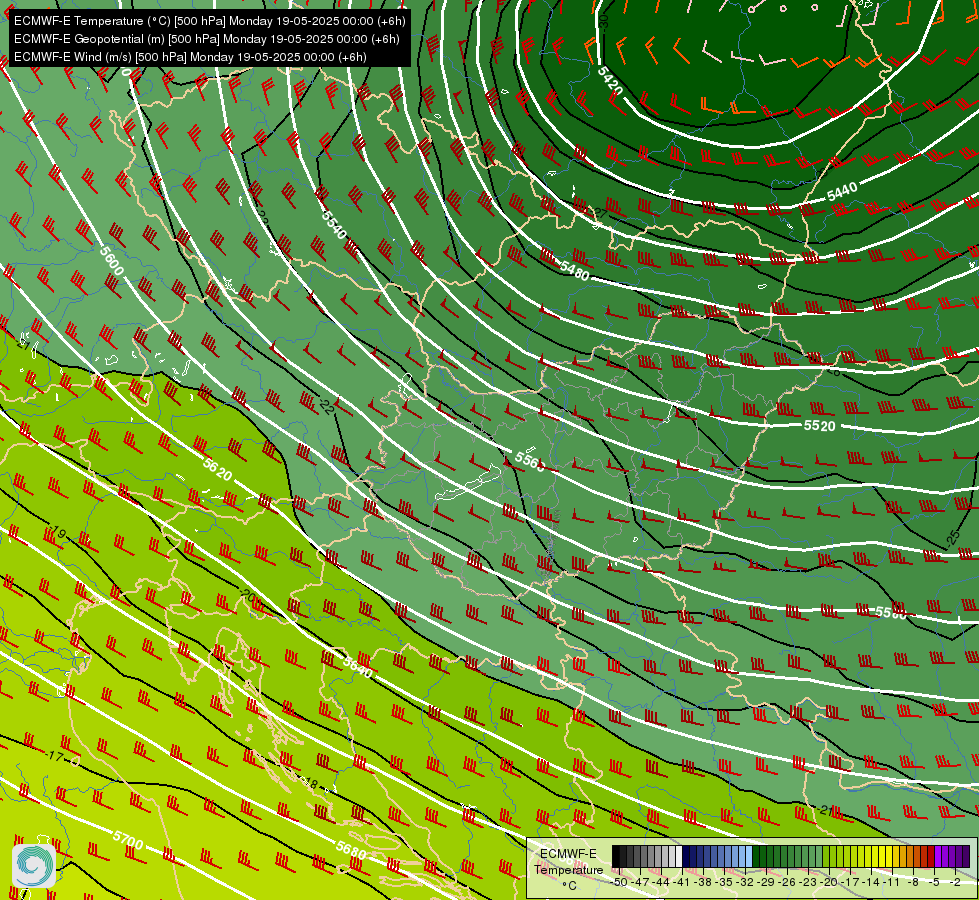Click the -50 value in the color scale
This screenshot has height=900, width=979.
click(x=619, y=882)
